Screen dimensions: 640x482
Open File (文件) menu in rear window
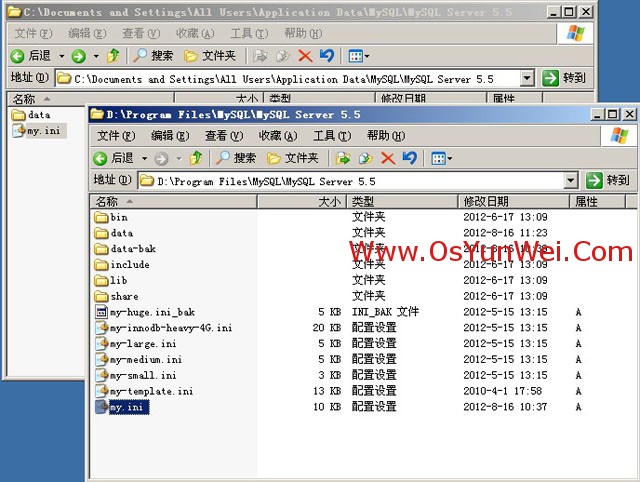[x=33, y=33]
